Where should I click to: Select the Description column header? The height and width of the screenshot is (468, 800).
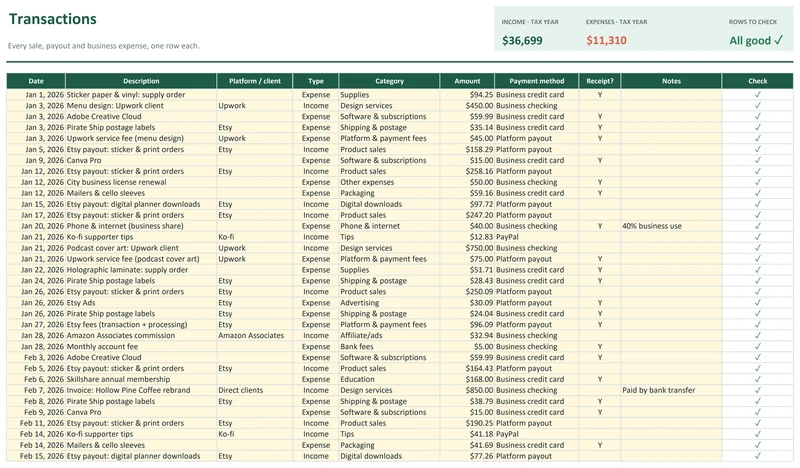click(x=141, y=81)
